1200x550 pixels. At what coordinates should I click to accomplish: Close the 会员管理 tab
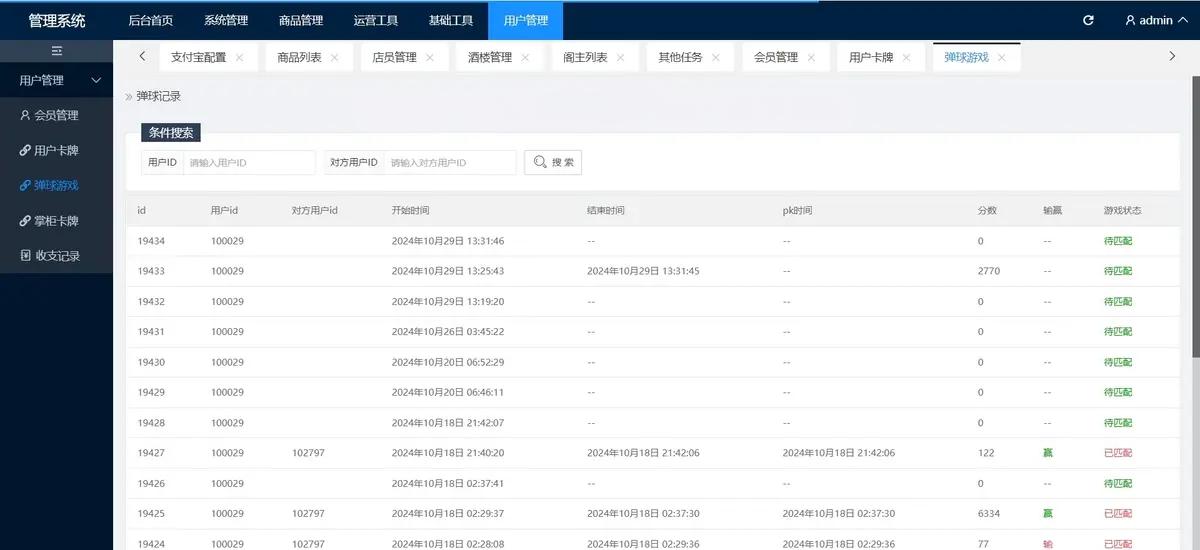coord(811,58)
